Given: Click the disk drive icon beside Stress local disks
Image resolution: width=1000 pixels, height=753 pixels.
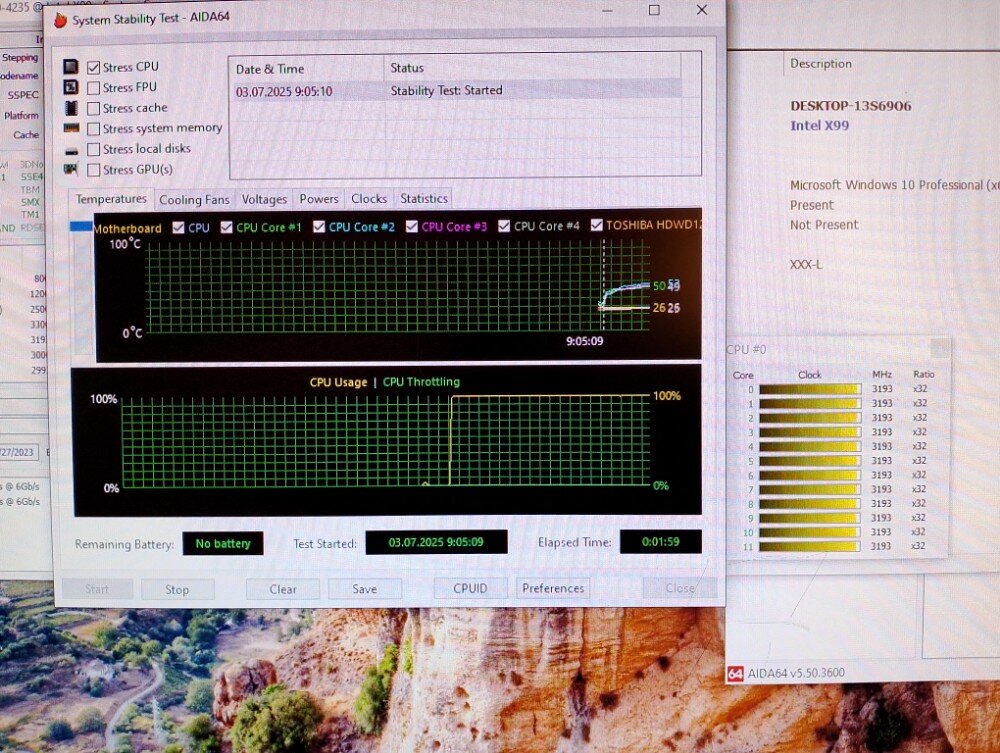Looking at the screenshot, I should [x=71, y=151].
